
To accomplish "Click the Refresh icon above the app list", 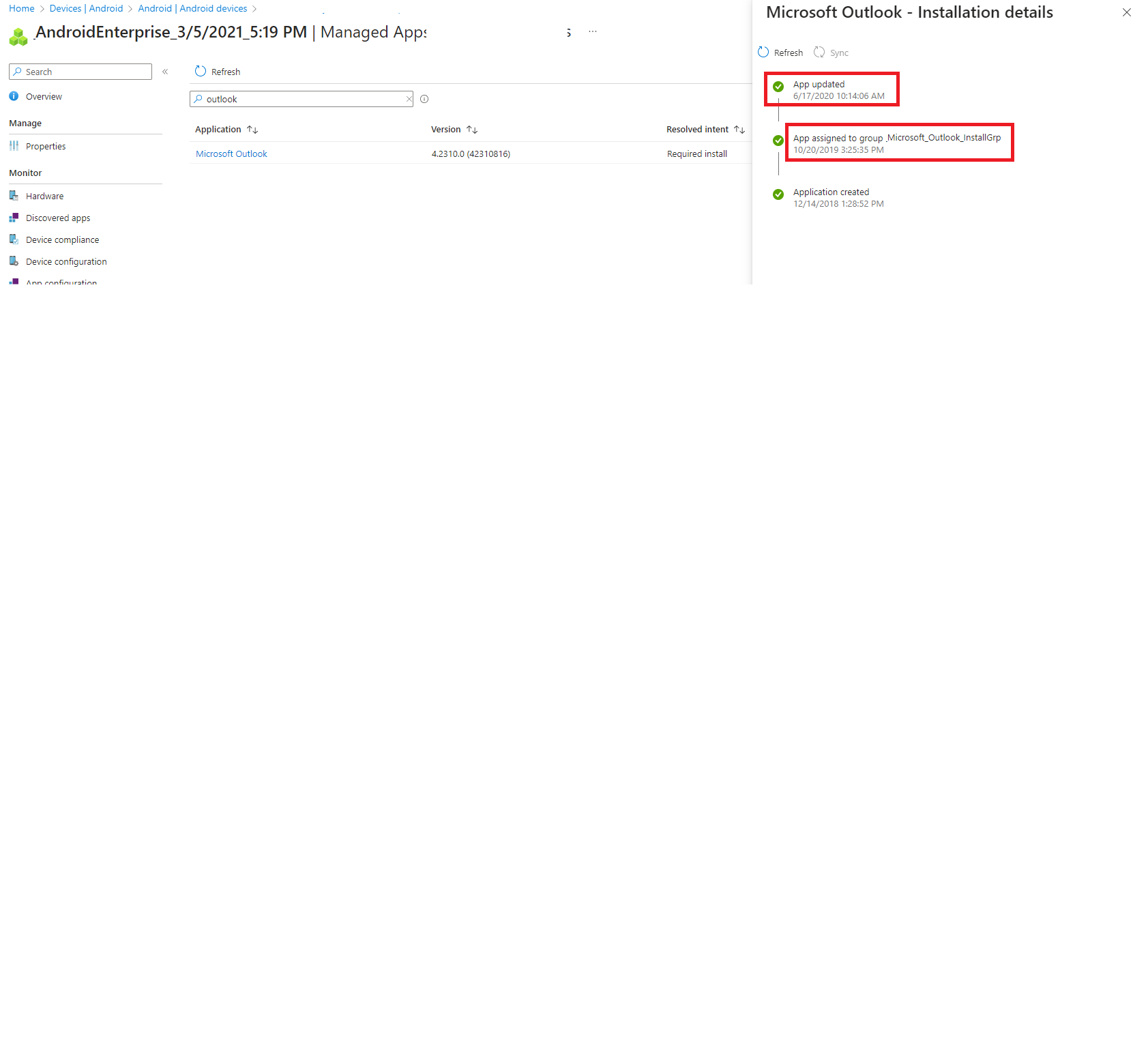I will [x=201, y=71].
